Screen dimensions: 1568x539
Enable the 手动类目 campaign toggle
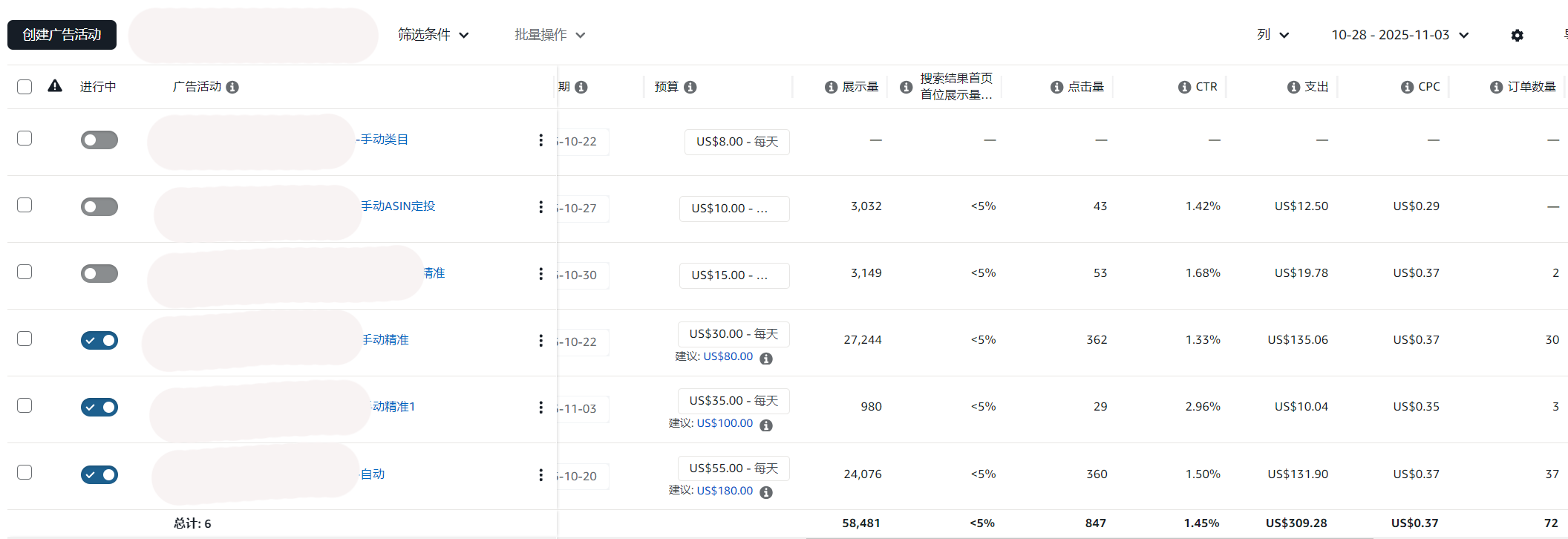point(99,140)
